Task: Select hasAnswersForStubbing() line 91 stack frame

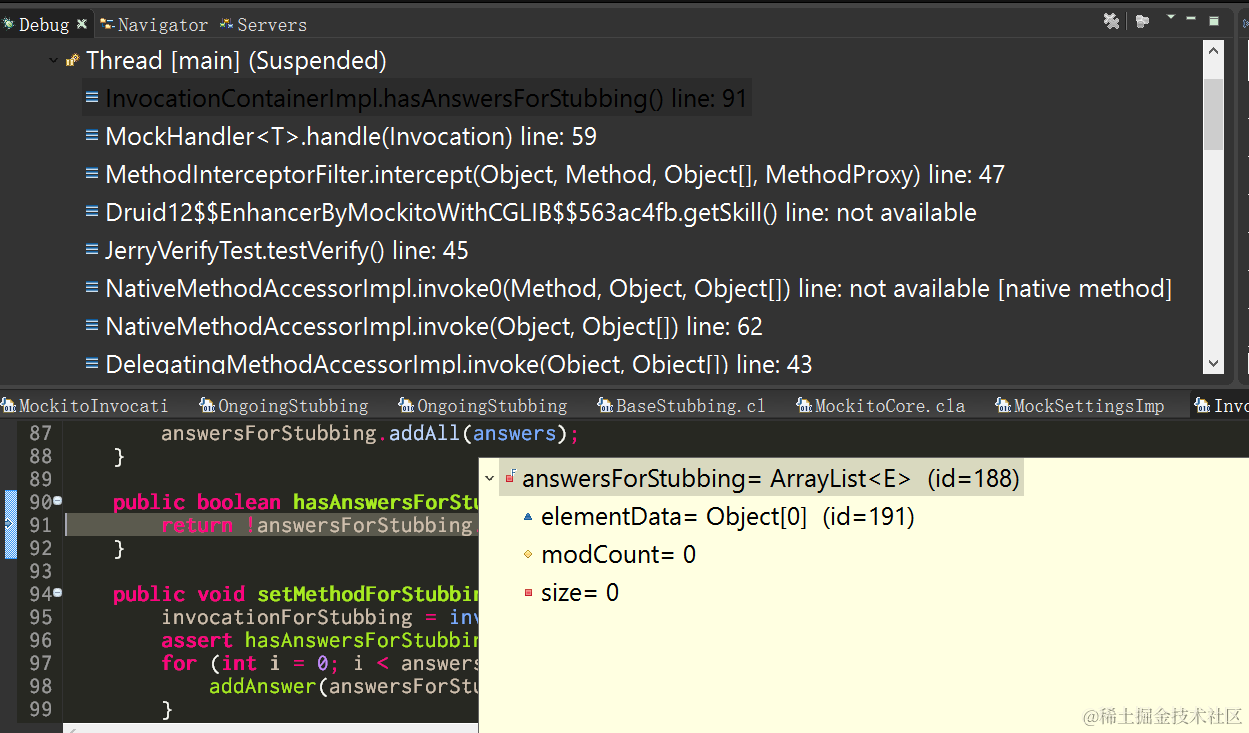Action: tap(416, 98)
